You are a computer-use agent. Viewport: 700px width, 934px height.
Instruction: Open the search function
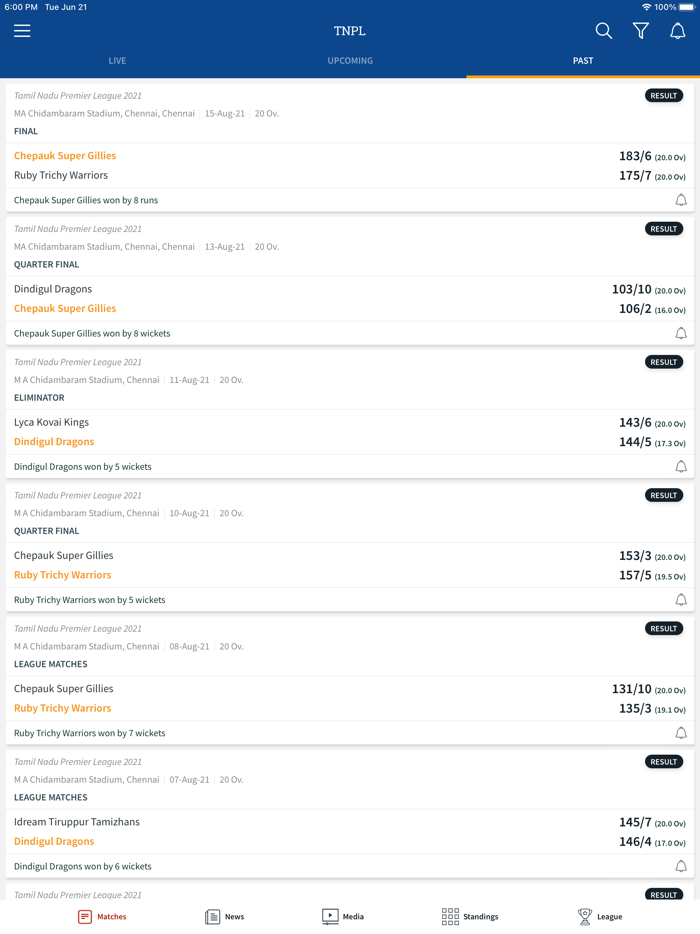(x=604, y=31)
